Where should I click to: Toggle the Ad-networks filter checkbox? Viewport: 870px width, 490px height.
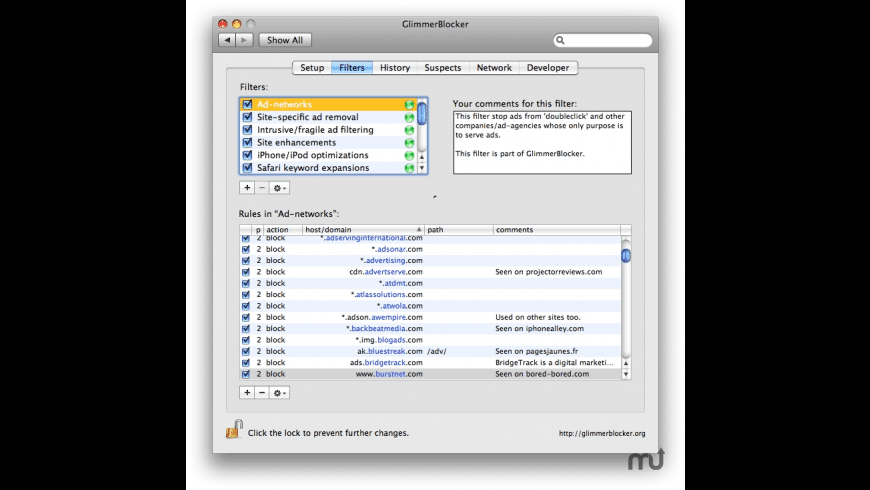247,104
